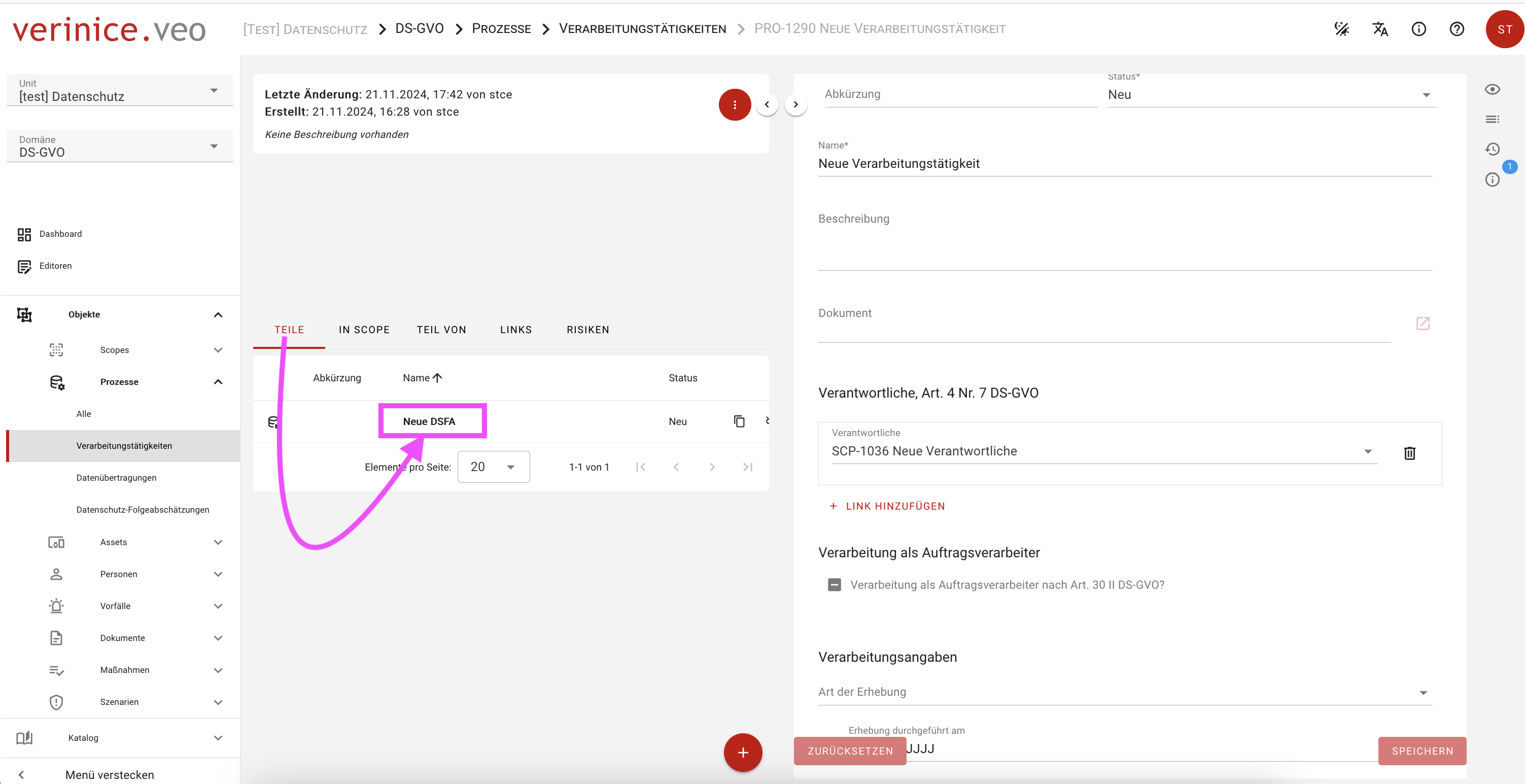Click Link hinzufügen
The height and width of the screenshot is (784, 1525).
[887, 506]
